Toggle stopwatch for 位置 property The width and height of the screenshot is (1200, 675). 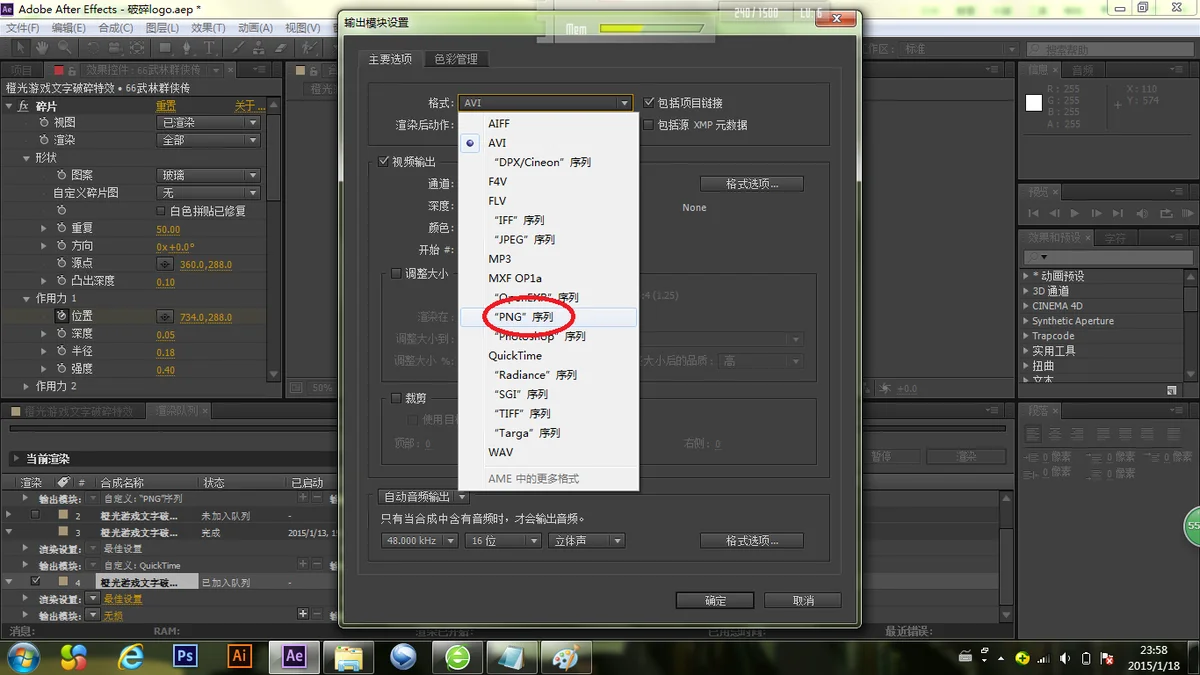point(60,316)
